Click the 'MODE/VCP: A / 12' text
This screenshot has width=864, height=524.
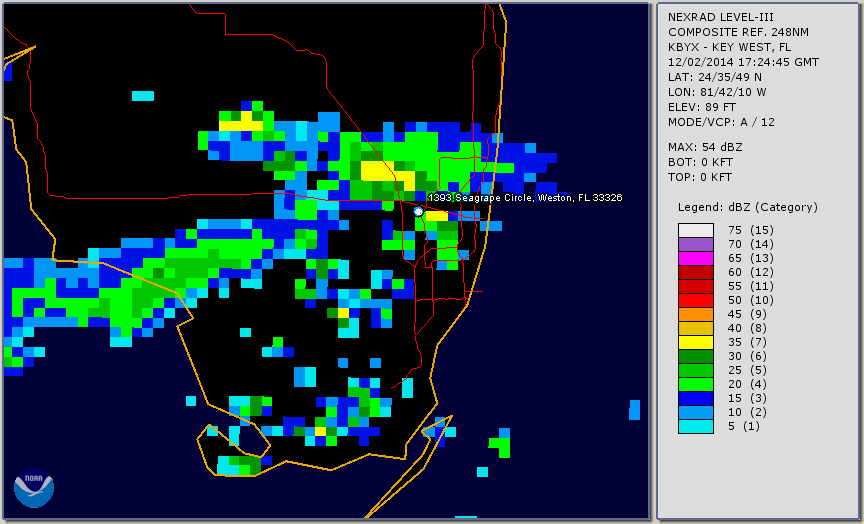click(721, 122)
